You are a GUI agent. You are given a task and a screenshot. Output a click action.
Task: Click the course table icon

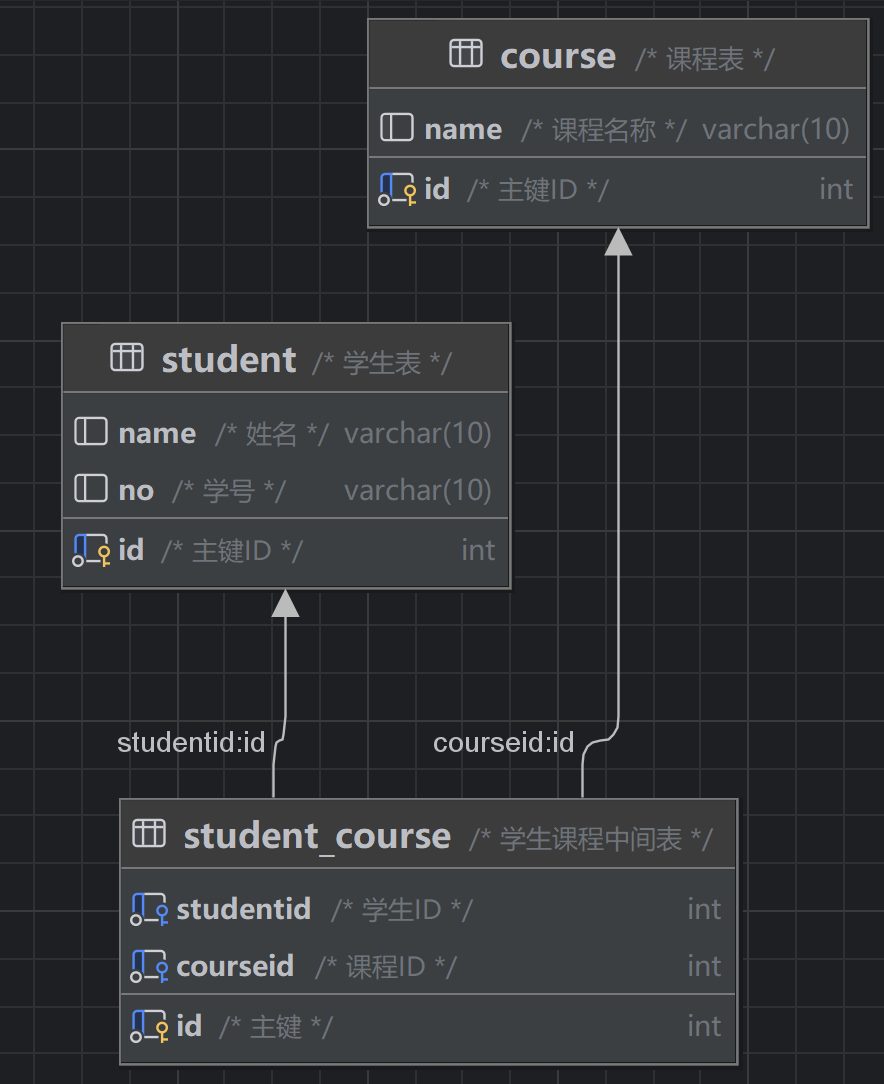(x=466, y=53)
